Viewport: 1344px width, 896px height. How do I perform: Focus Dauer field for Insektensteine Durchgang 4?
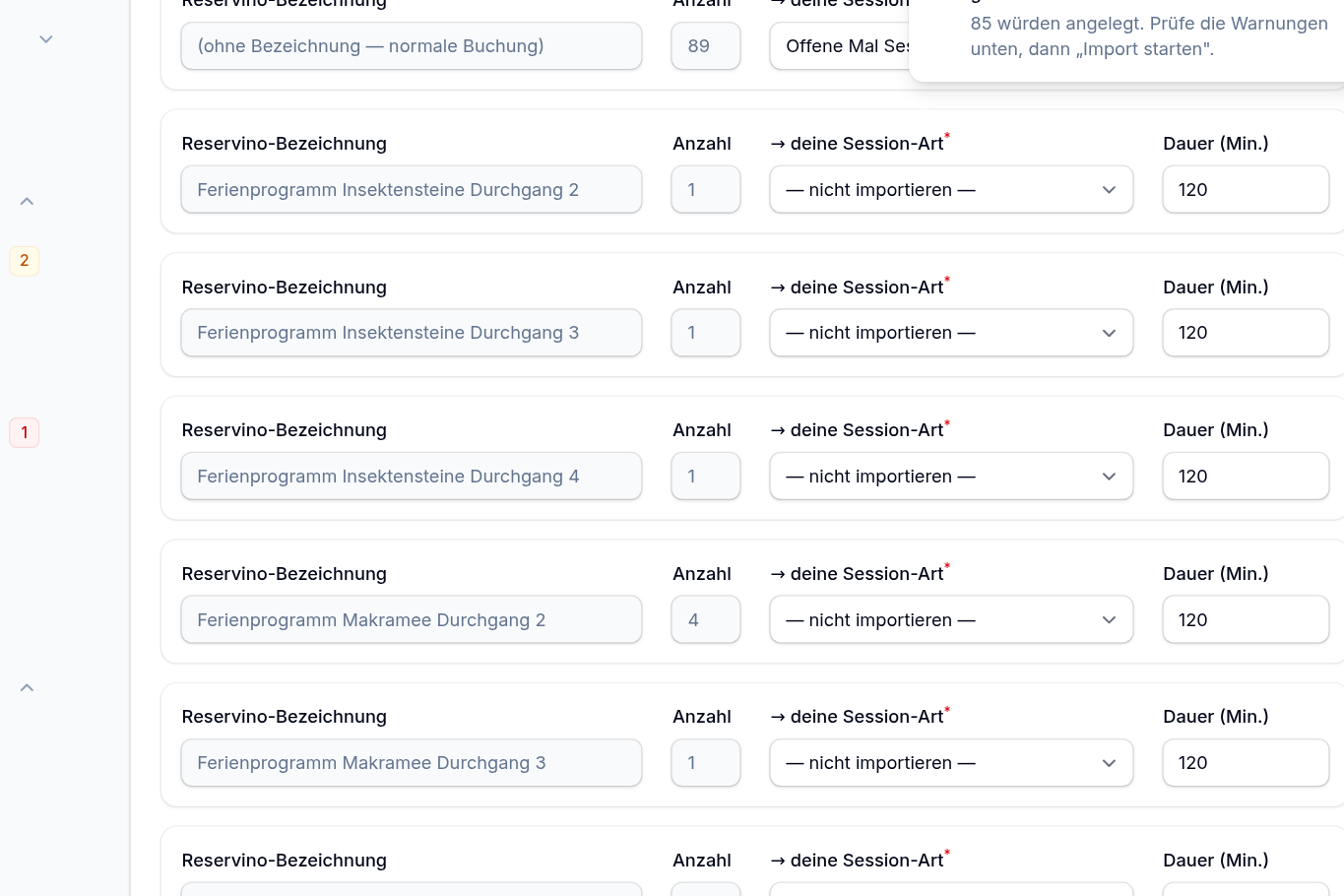point(1246,477)
